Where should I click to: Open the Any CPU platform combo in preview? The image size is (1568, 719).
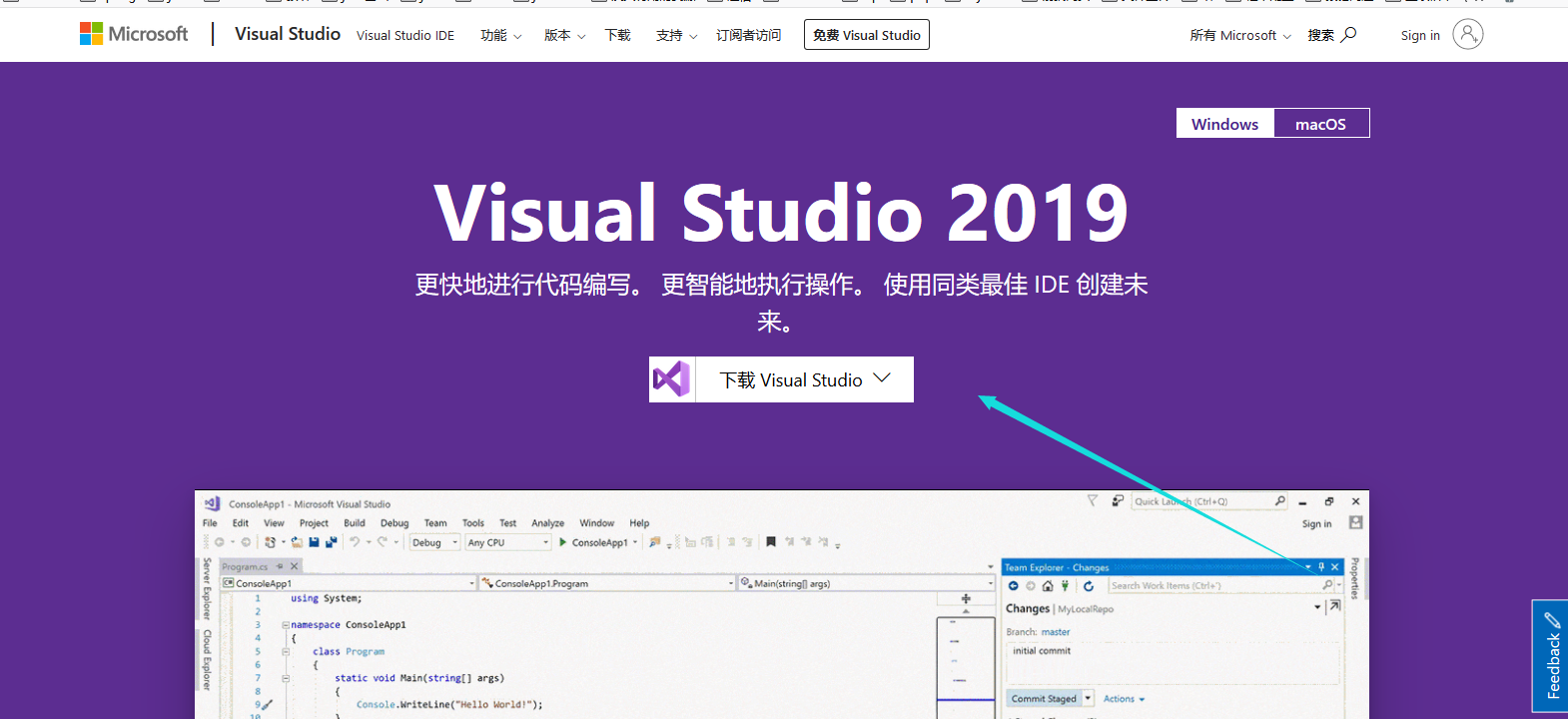point(508,542)
